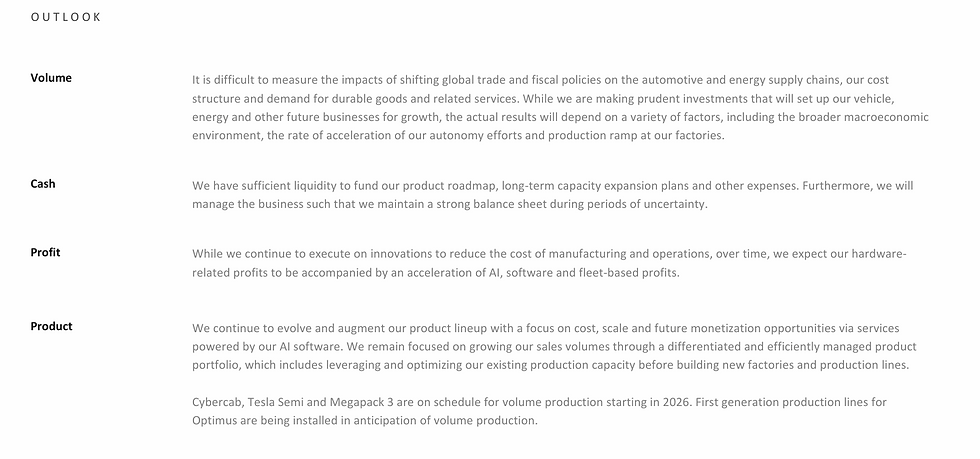Click the word Cybercab in the last paragraph
The width and height of the screenshot is (980, 459).
coord(218,402)
